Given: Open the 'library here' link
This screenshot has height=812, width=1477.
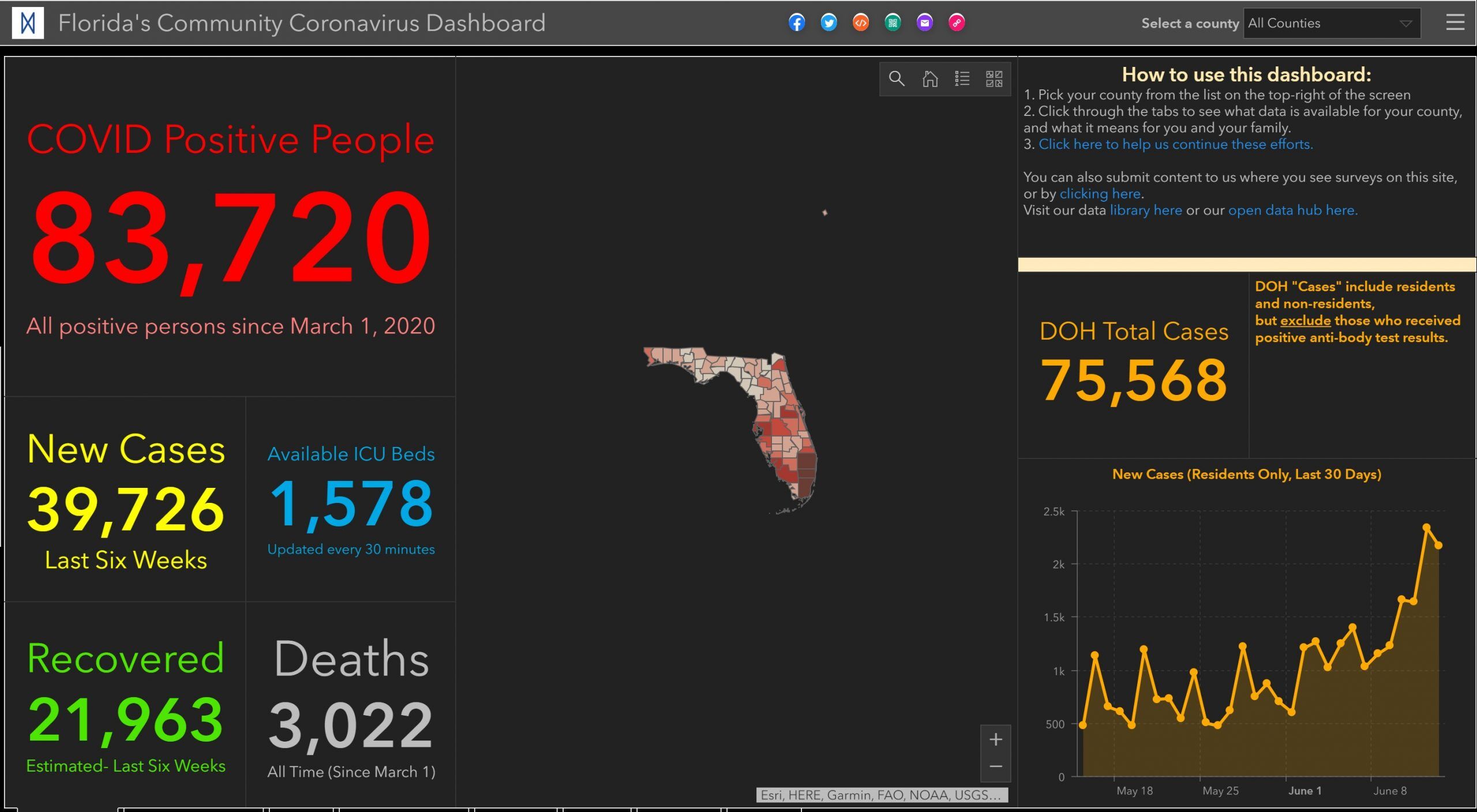Looking at the screenshot, I should tap(1146, 210).
